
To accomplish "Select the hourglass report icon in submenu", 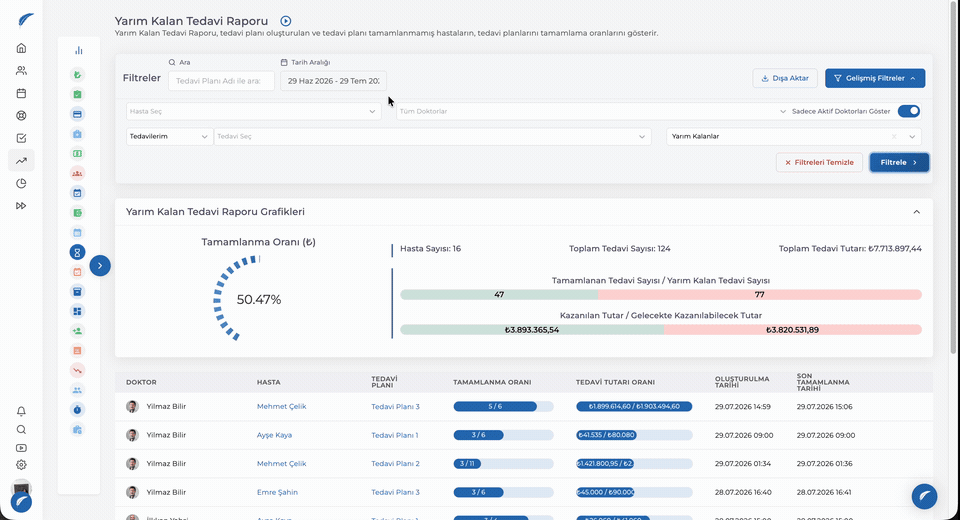I will (x=77, y=252).
